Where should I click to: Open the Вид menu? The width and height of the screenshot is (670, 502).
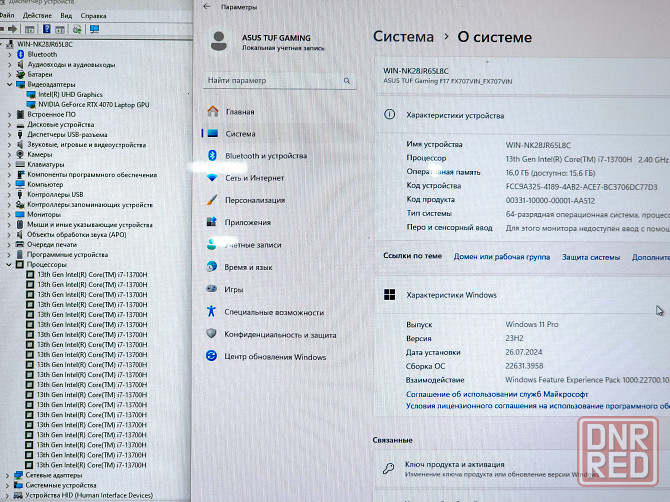66,15
